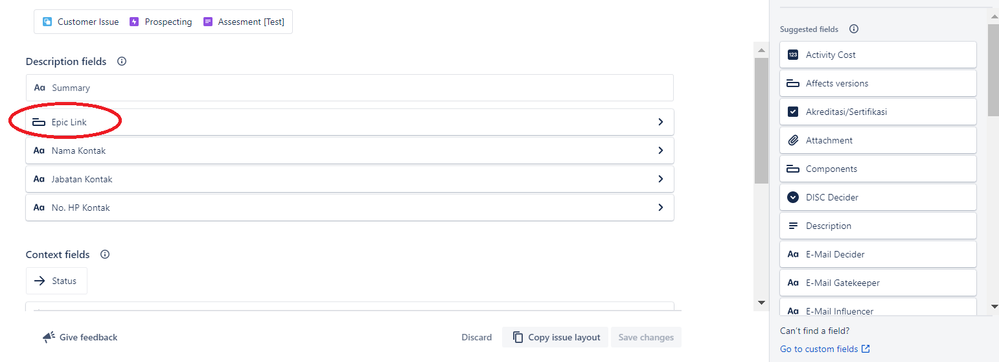Select the Assesment [Test] issue type
The image size is (999, 362).
point(243,22)
